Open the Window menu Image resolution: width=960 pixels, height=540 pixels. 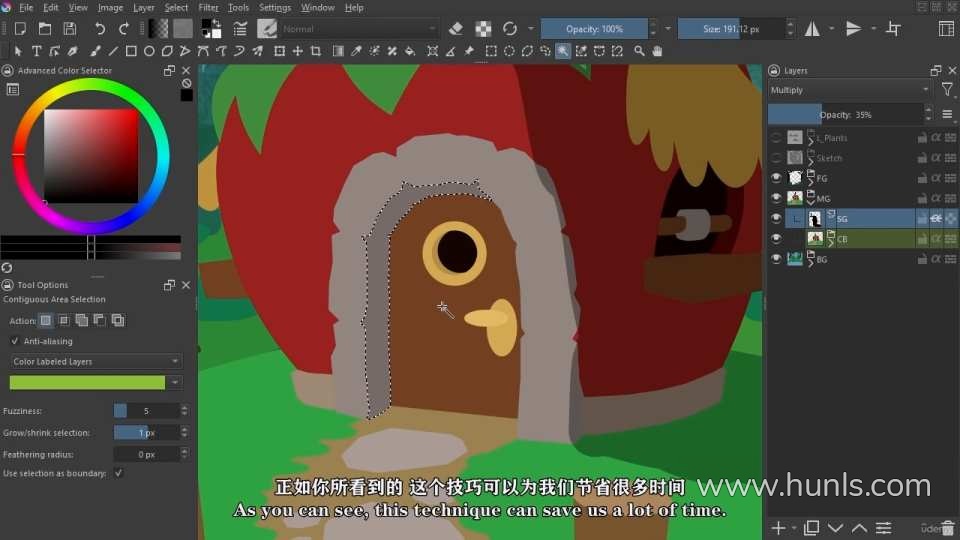(x=318, y=7)
